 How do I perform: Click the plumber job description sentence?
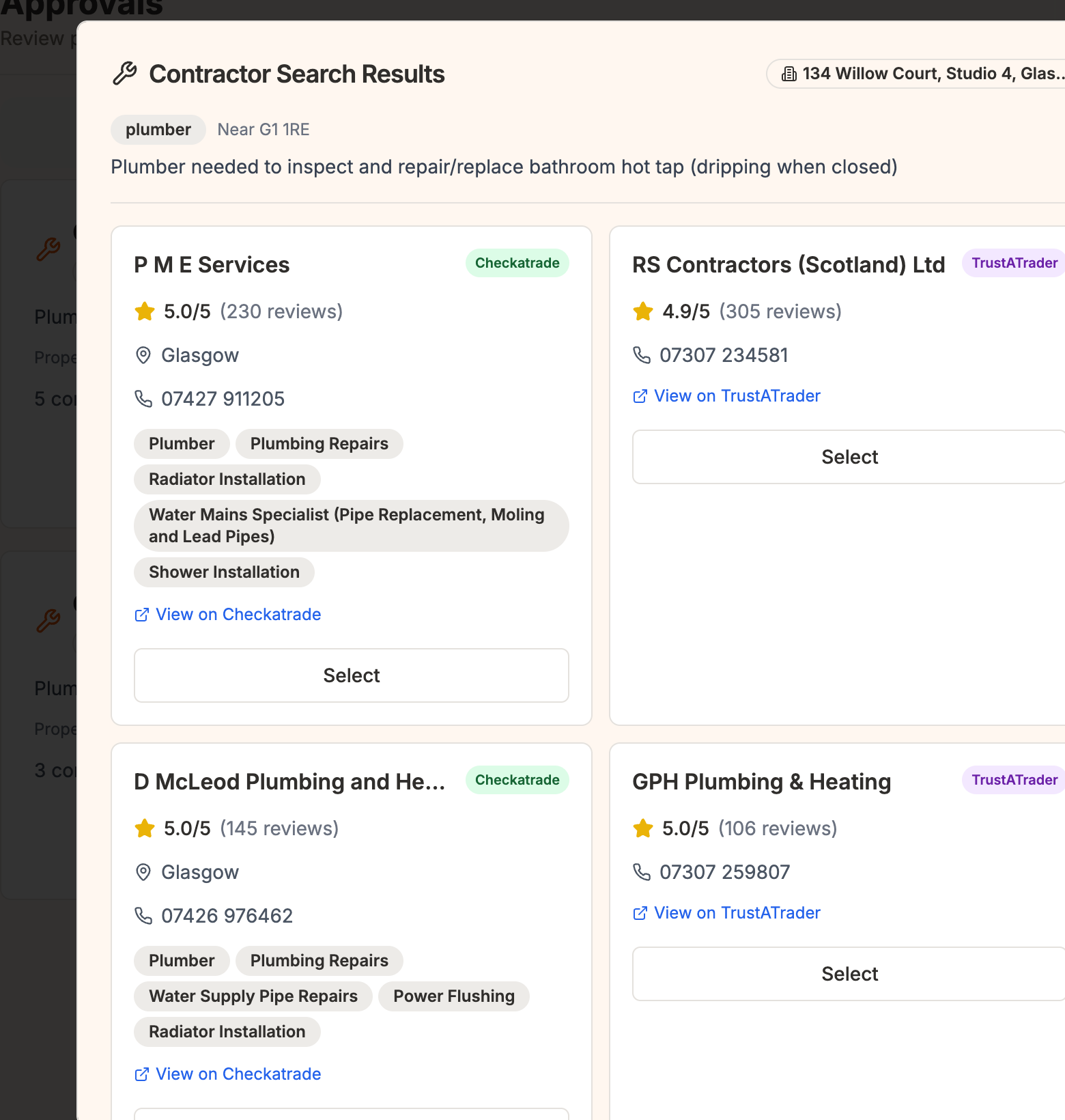pyautogui.click(x=504, y=167)
